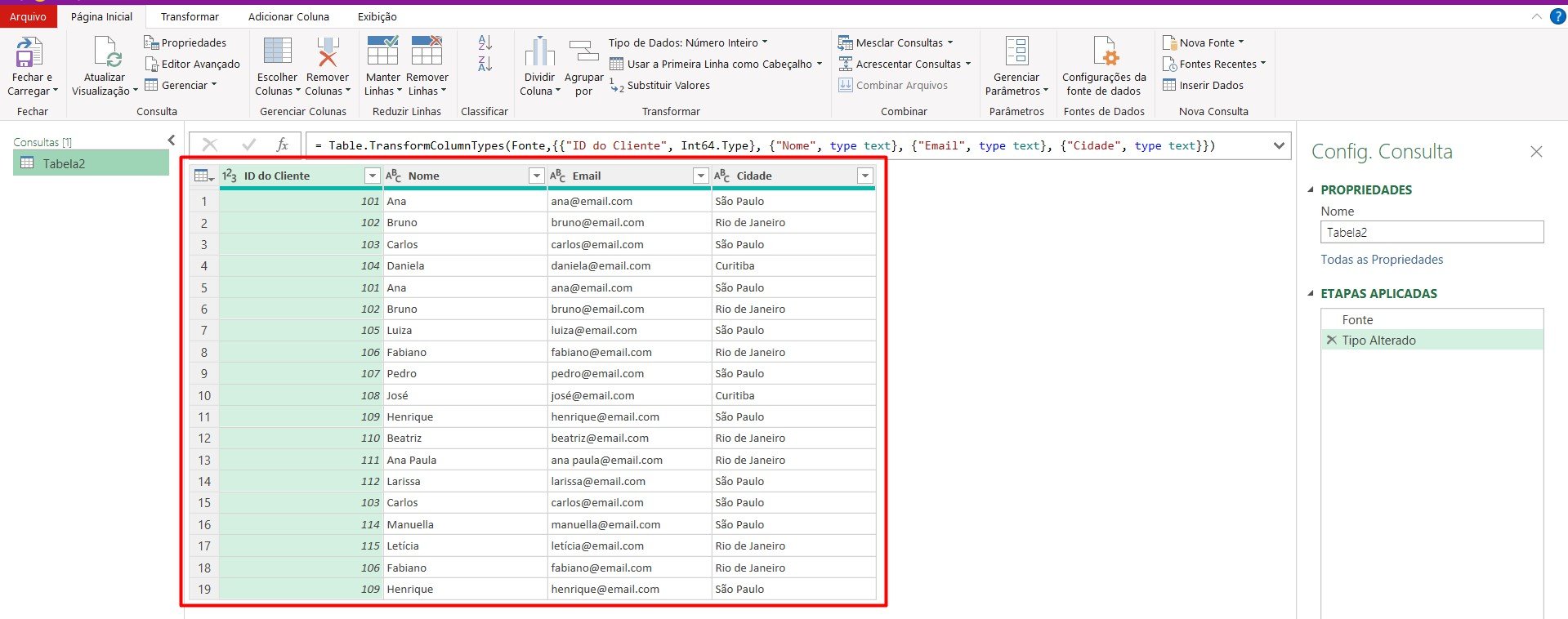Click the Fechar e Carregar icon
The height and width of the screenshot is (619, 1568).
click(x=30, y=52)
